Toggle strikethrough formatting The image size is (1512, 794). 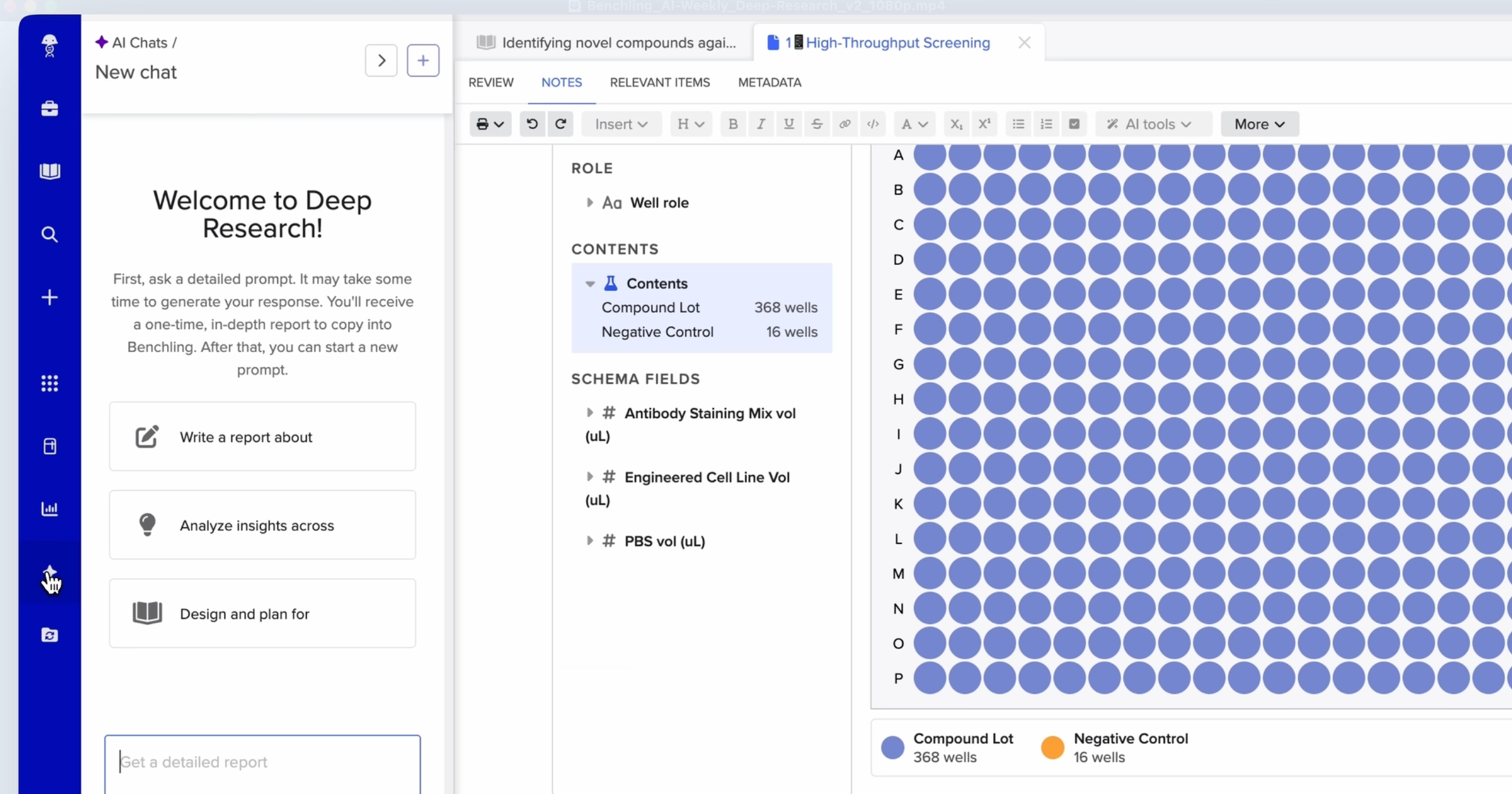(x=816, y=124)
